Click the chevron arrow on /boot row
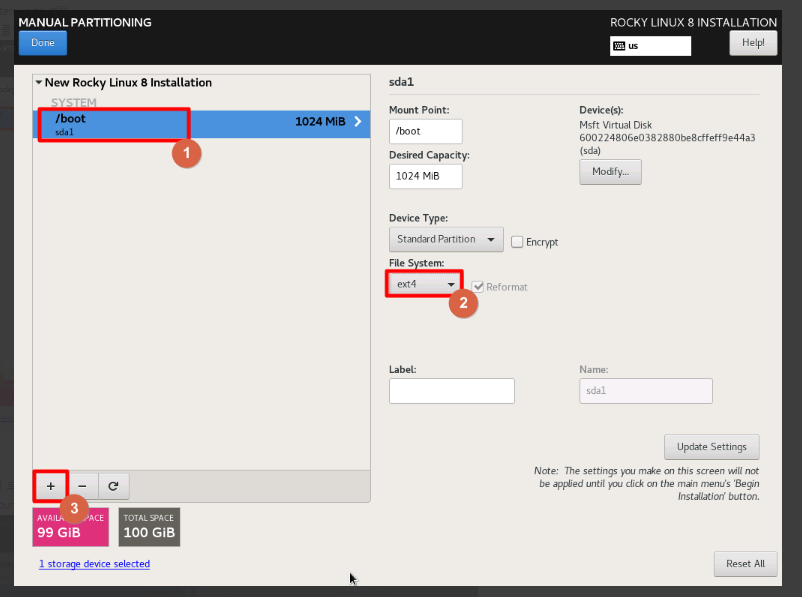This screenshot has width=802, height=597. point(358,121)
